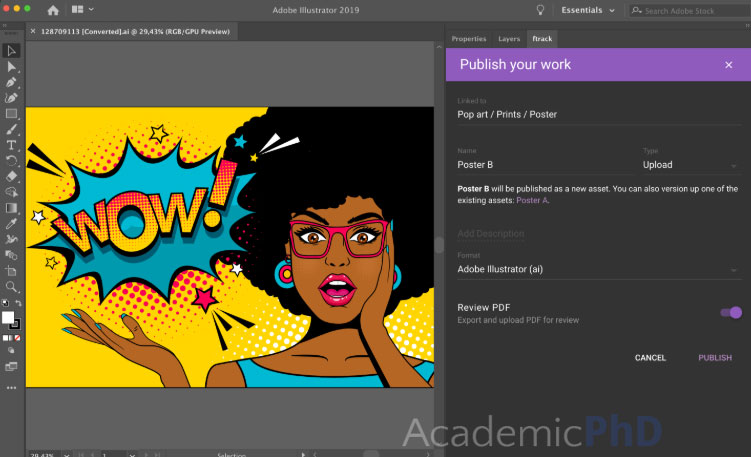The height and width of the screenshot is (457, 751).
Task: Open the Poster A asset link
Action: (532, 201)
